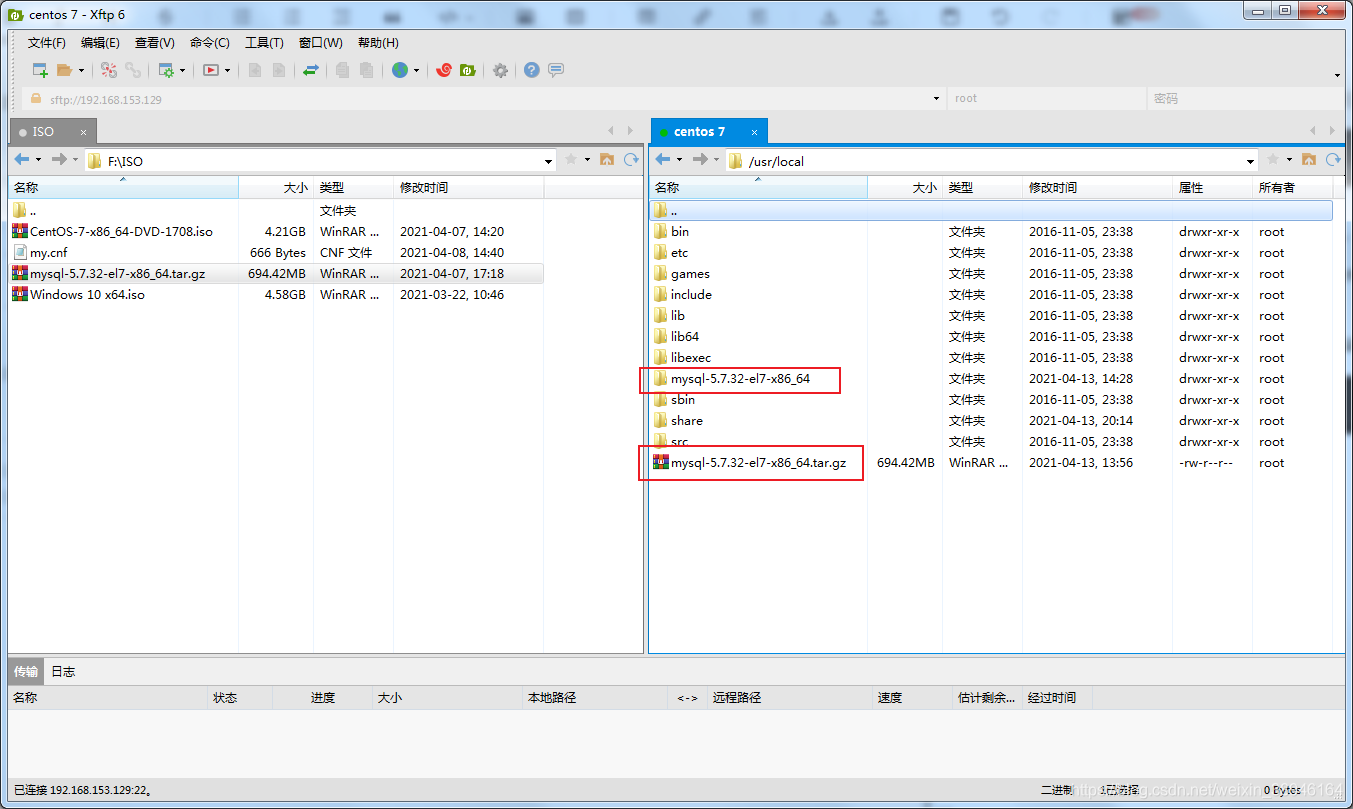The image size is (1353, 809).
Task: Click the New Session toolbar icon
Action: pos(40,70)
